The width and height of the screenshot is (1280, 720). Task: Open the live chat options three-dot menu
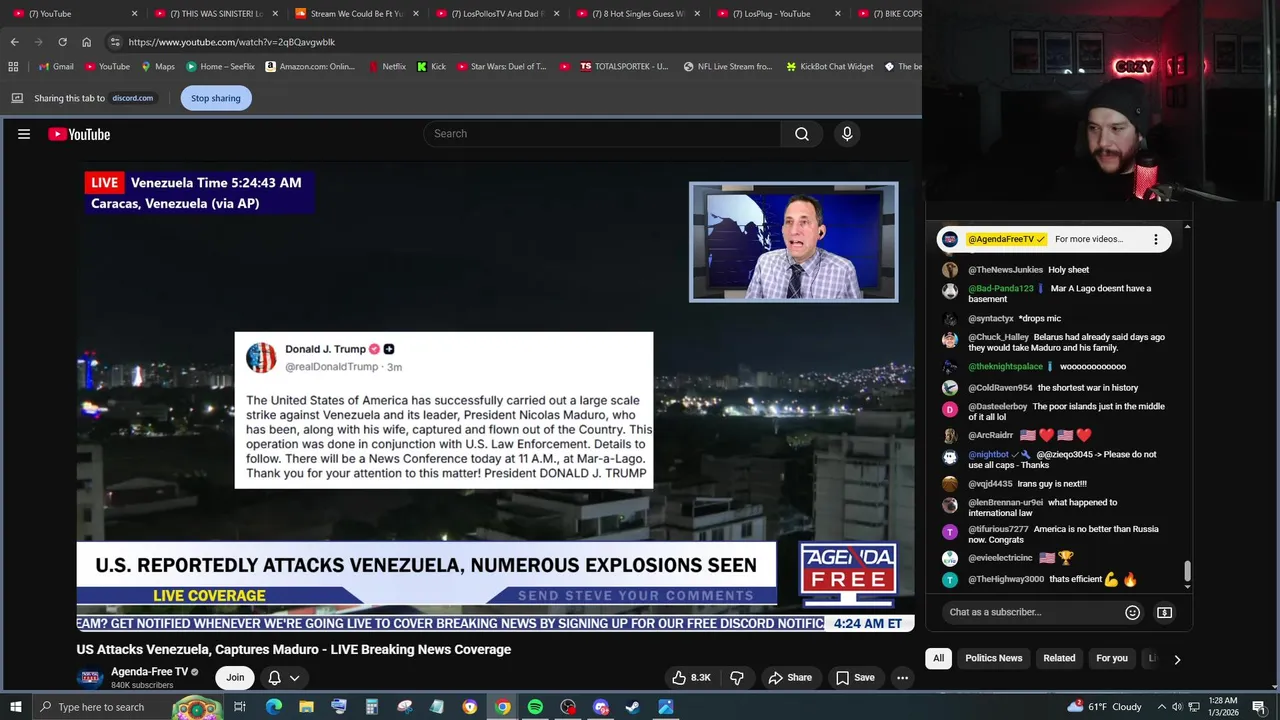pyautogui.click(x=1155, y=239)
